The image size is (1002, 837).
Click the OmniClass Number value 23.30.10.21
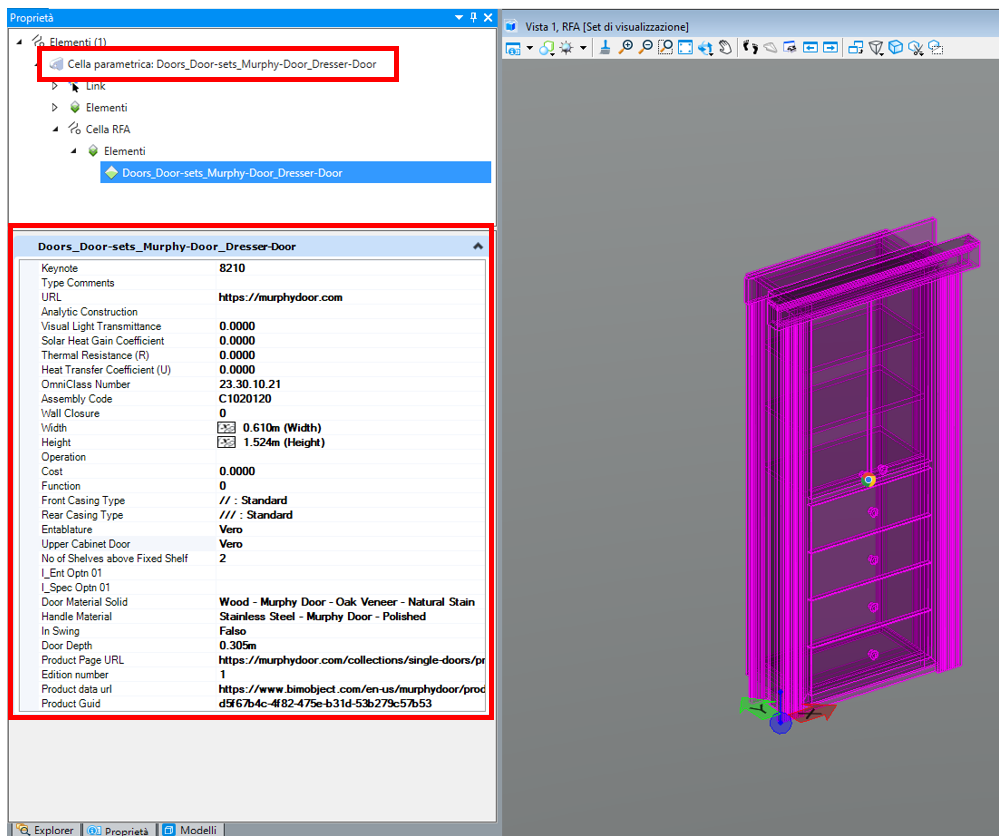250,384
